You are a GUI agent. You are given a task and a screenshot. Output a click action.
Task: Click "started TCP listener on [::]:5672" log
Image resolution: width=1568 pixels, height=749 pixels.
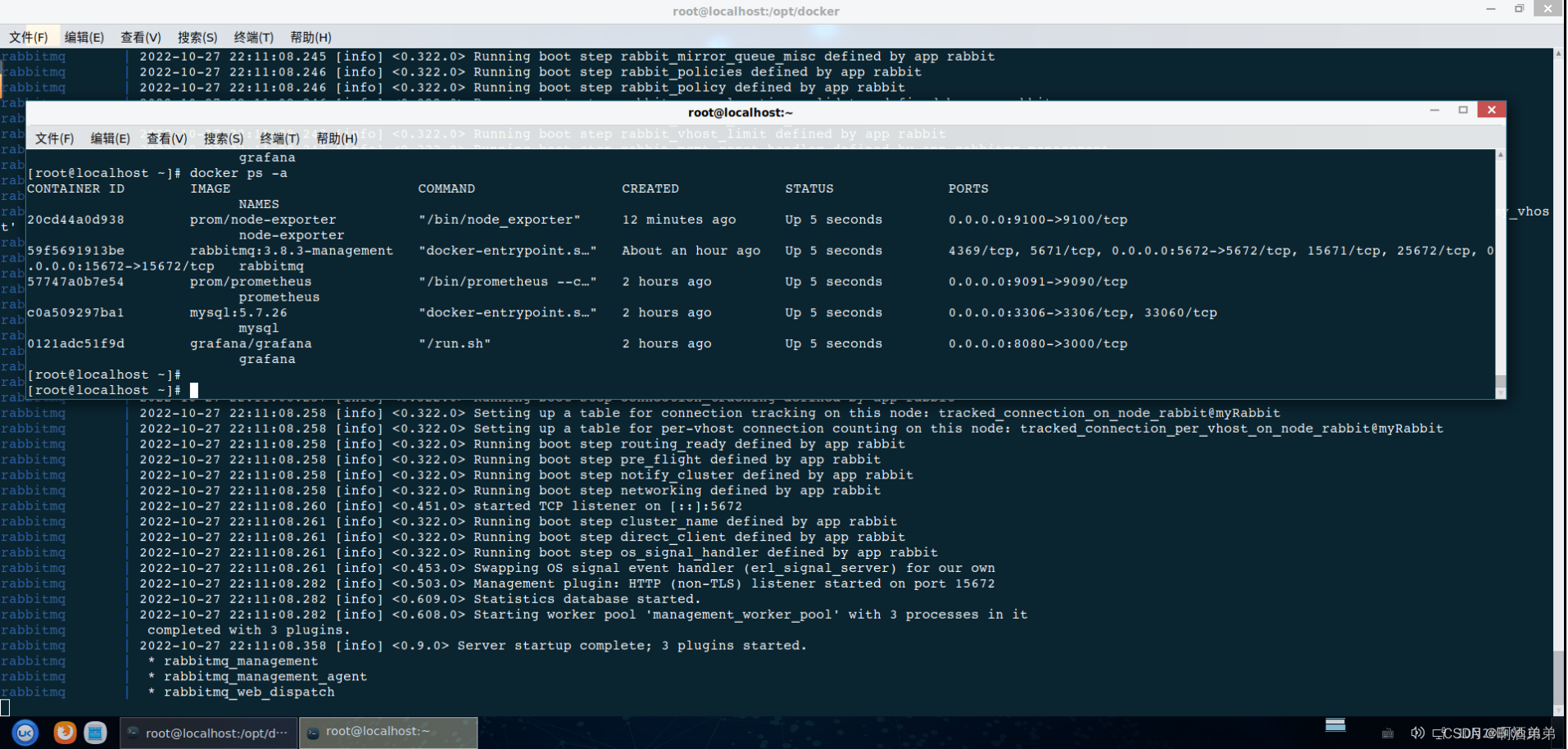tap(608, 506)
